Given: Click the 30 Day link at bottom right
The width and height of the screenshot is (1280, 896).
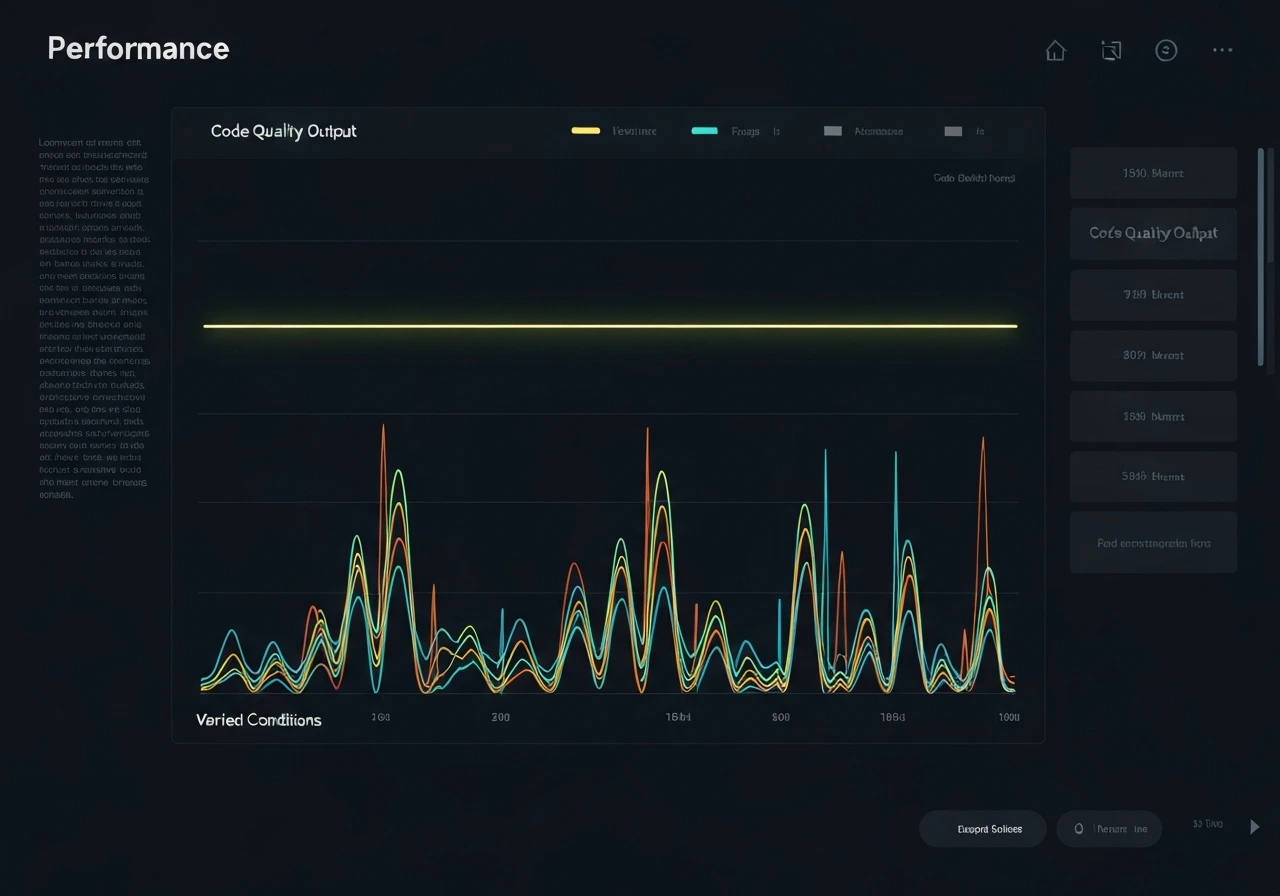Looking at the screenshot, I should [1207, 824].
